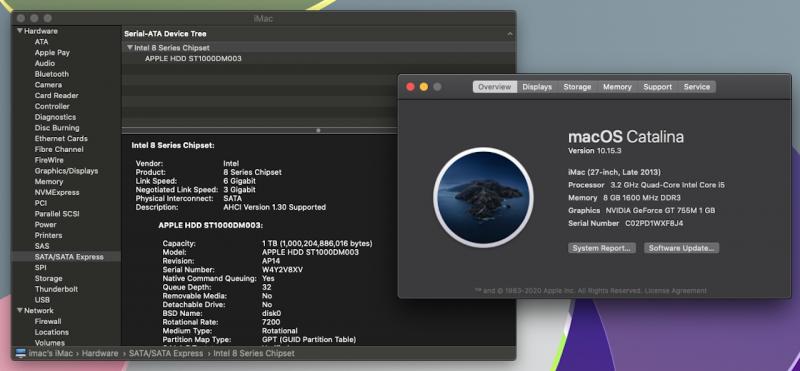Open Thunderbolt information
Viewport: 800px width, 371px height.
[56, 289]
